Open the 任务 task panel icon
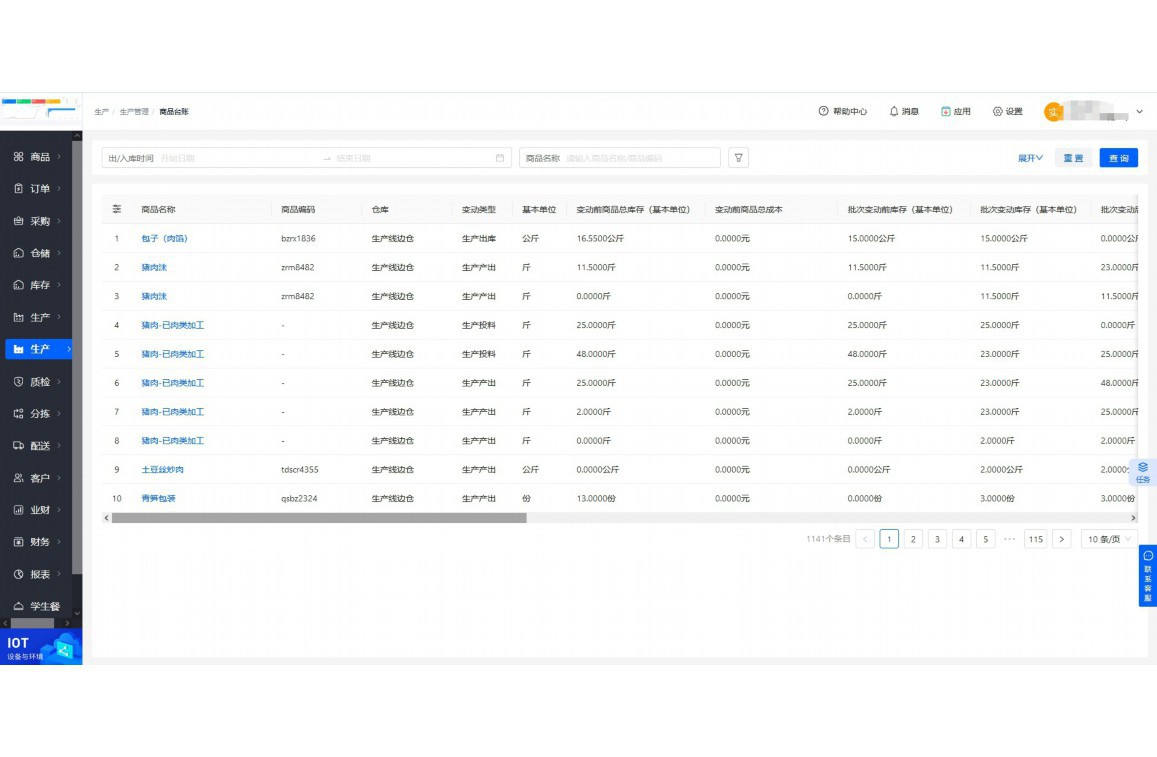Screen dimensions: 1157x757 coord(1143,472)
